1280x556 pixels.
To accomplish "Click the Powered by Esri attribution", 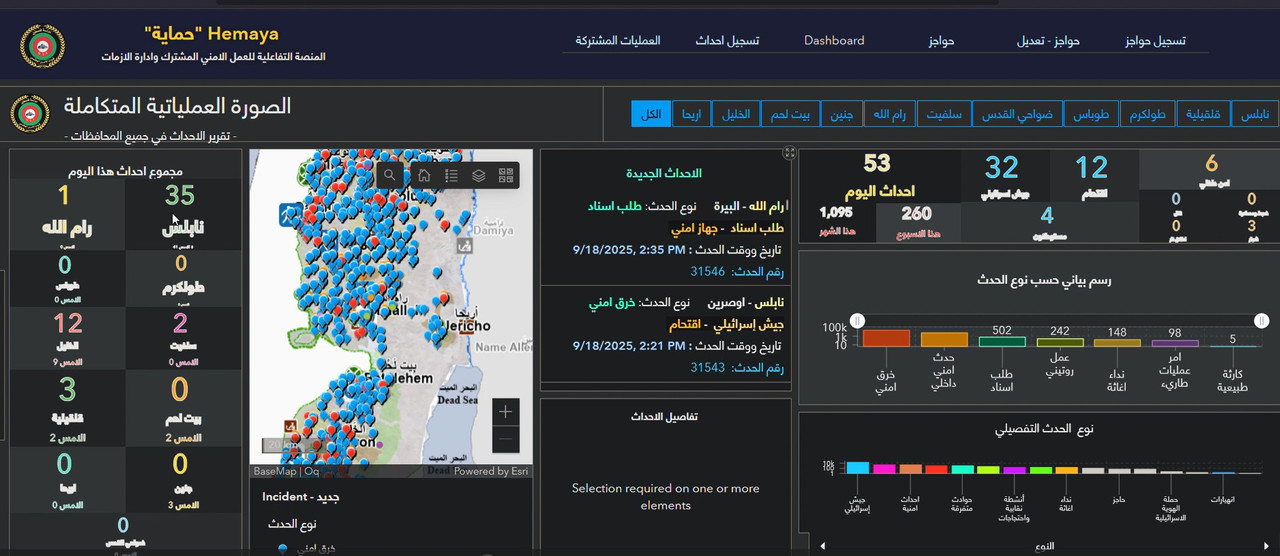I will tap(491, 471).
